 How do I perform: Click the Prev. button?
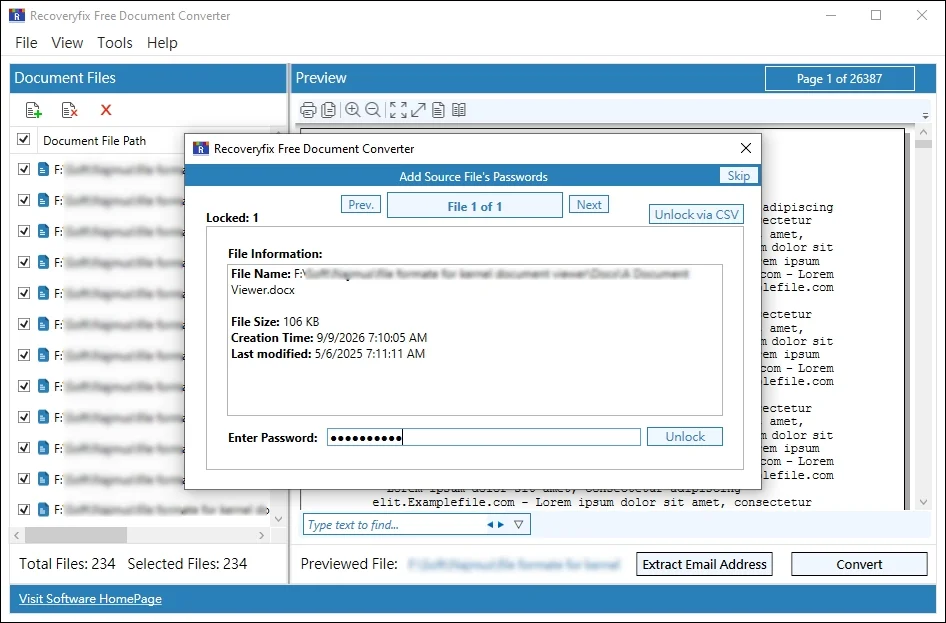pyautogui.click(x=361, y=204)
